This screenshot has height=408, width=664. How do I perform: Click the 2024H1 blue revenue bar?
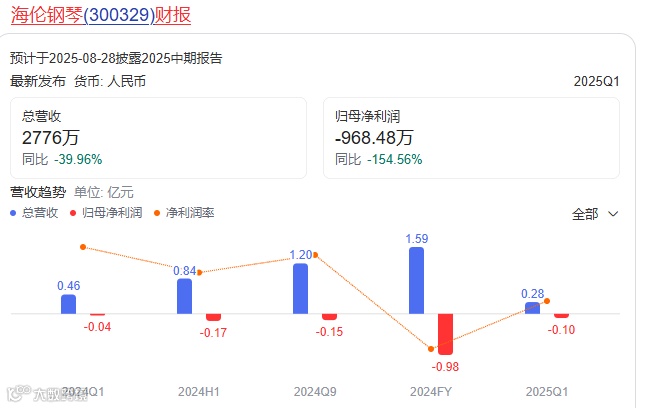(x=184, y=296)
